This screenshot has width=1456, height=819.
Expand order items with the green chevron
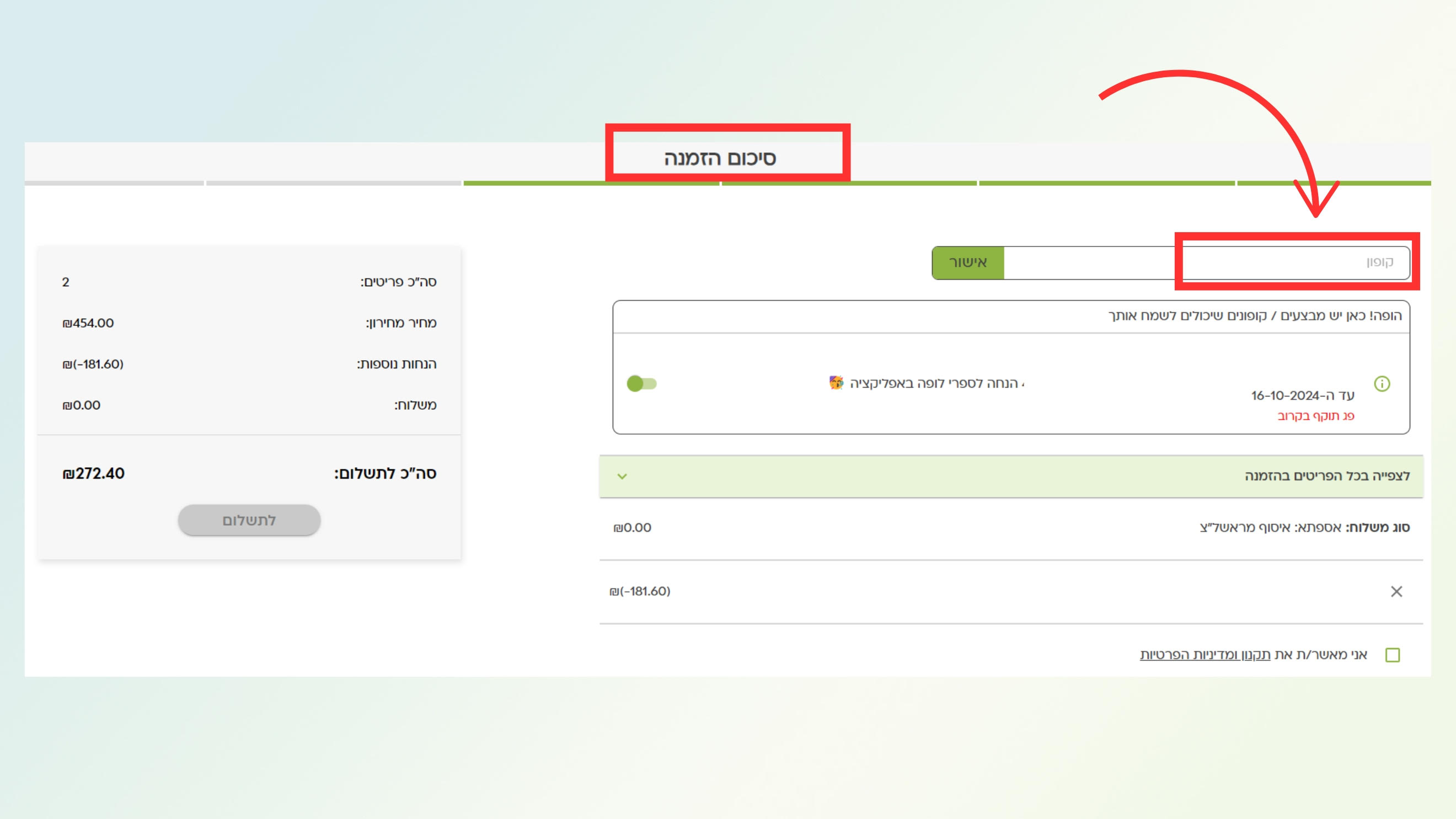(622, 477)
